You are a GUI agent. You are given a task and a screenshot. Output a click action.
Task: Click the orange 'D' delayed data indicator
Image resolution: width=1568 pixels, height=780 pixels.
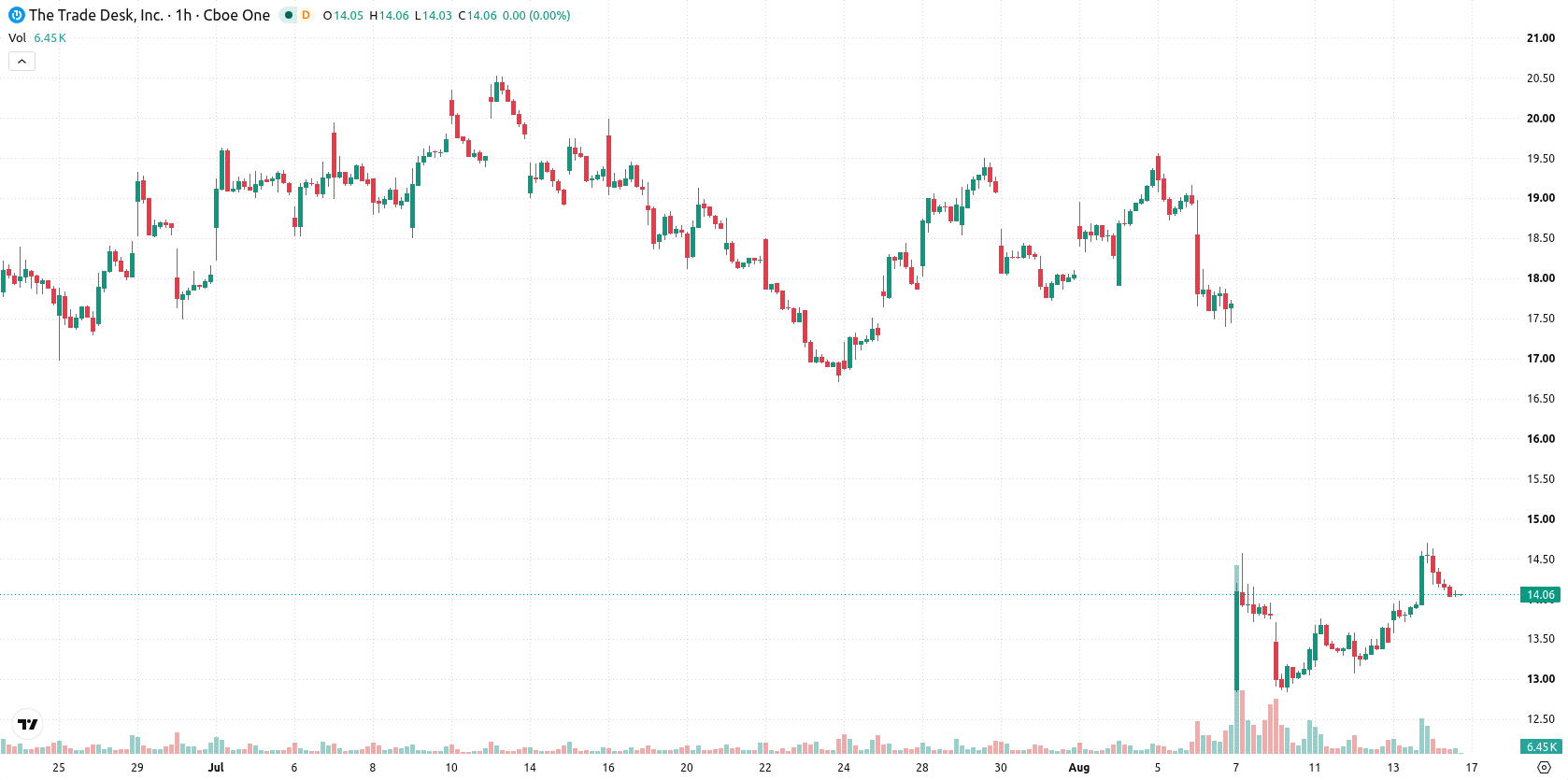point(306,15)
